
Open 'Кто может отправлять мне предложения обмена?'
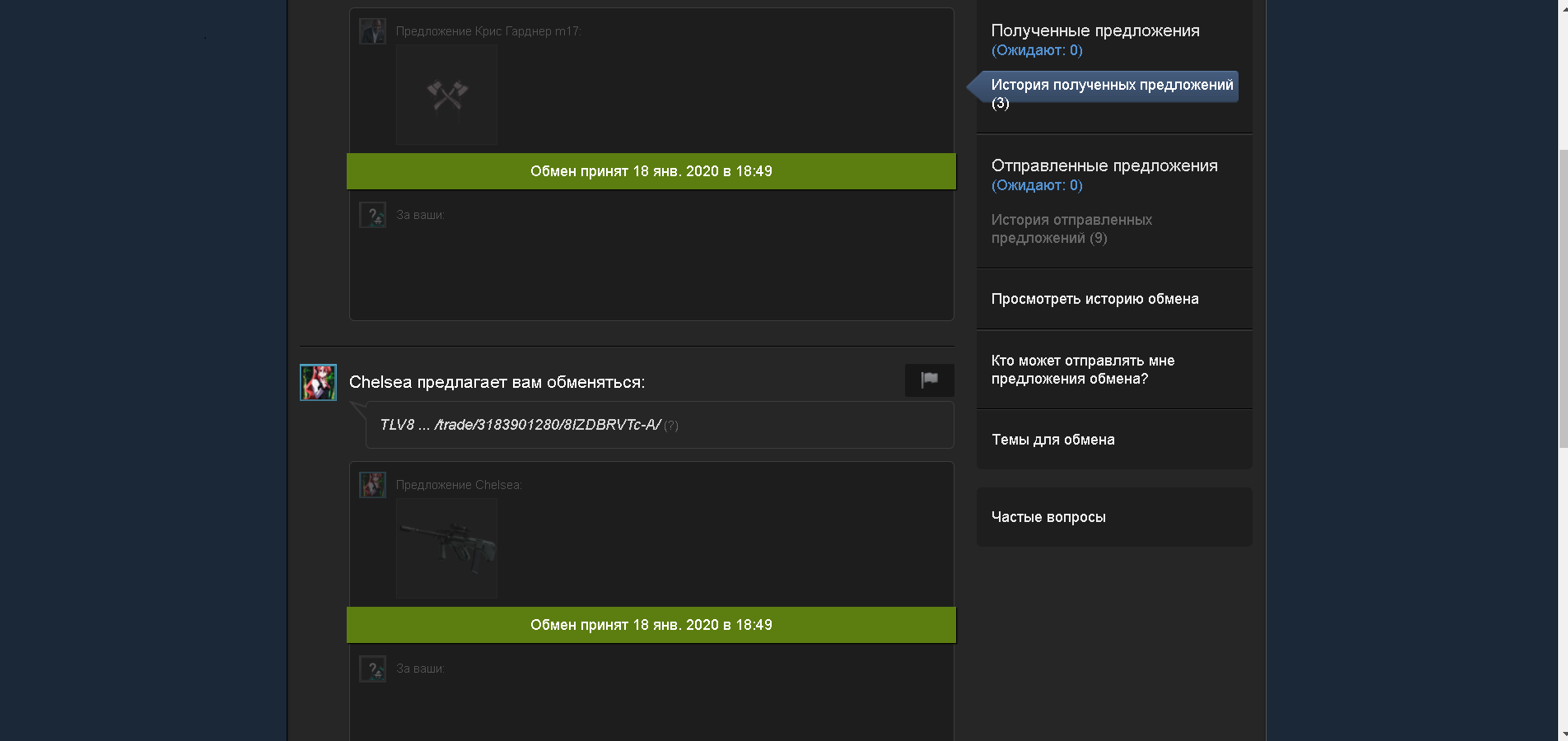[x=1083, y=370]
